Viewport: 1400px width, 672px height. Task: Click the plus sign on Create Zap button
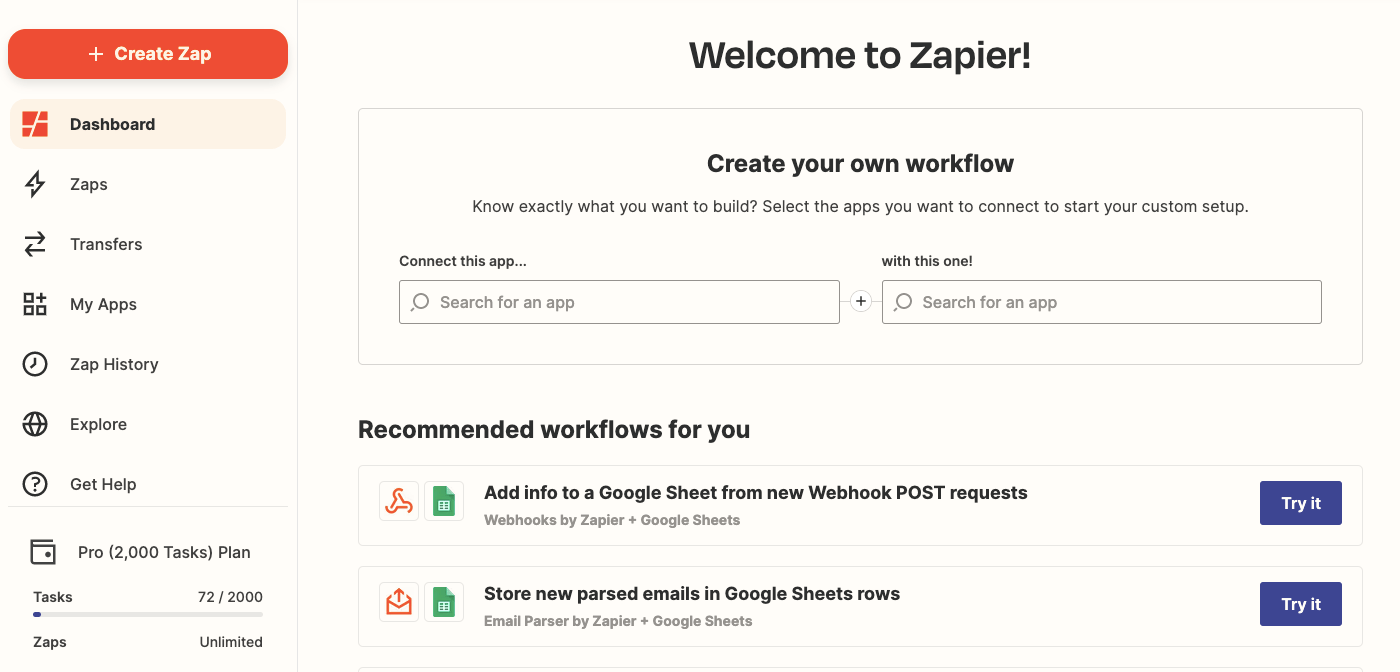pyautogui.click(x=96, y=54)
